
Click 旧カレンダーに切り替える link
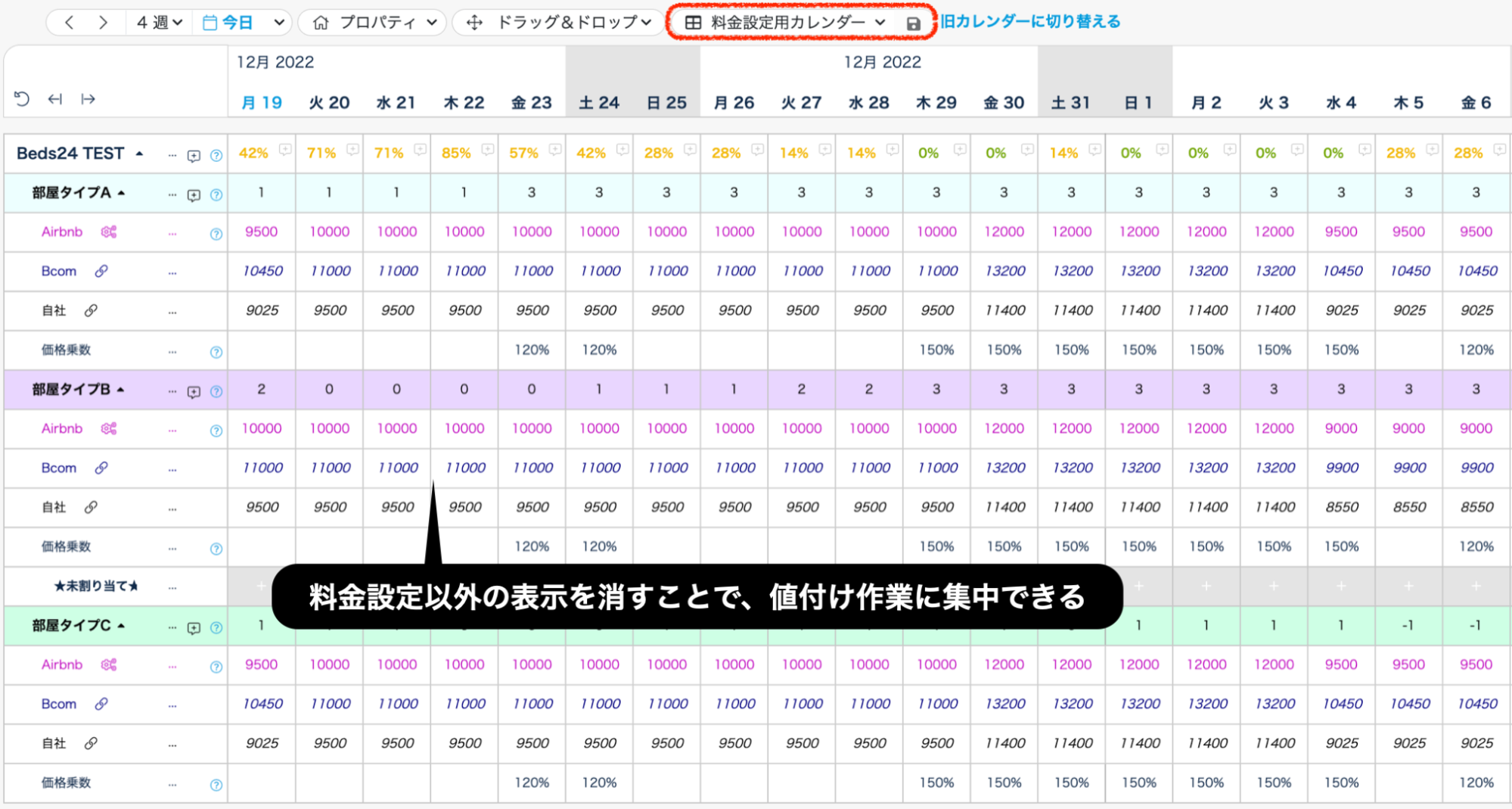click(x=1029, y=22)
